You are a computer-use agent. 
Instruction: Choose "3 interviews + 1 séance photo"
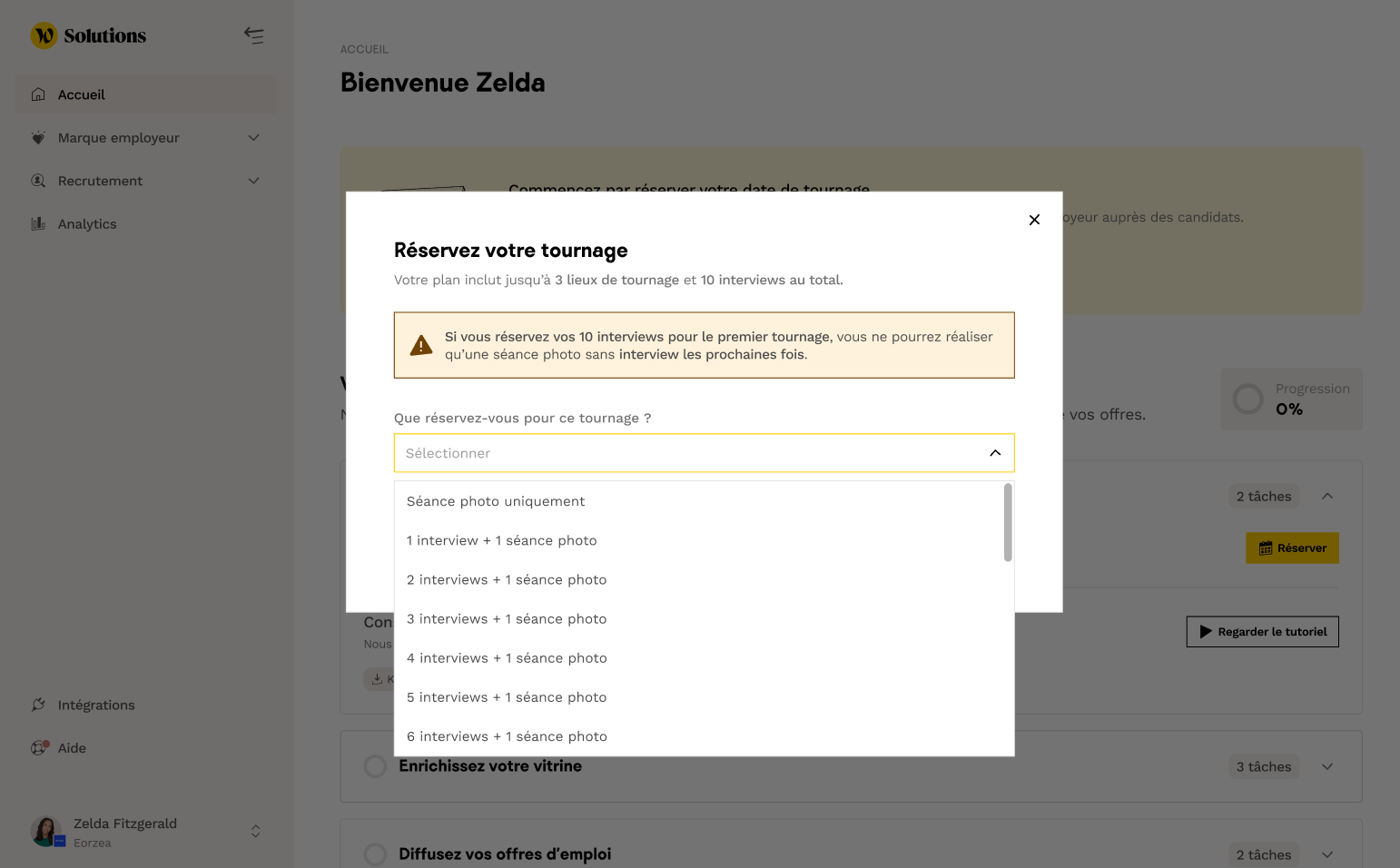click(x=507, y=619)
